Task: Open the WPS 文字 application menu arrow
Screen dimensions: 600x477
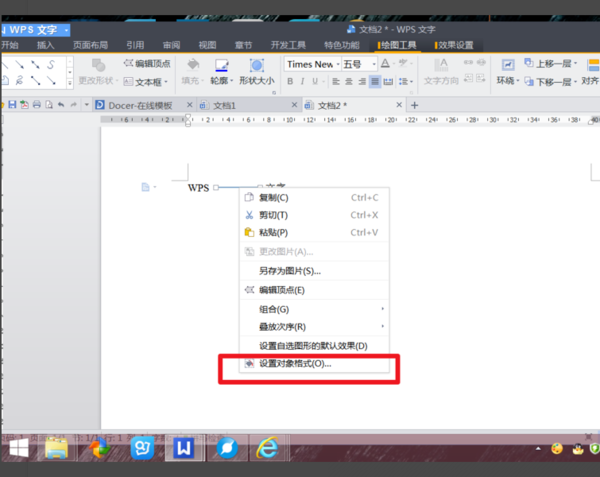Action: pos(66,30)
